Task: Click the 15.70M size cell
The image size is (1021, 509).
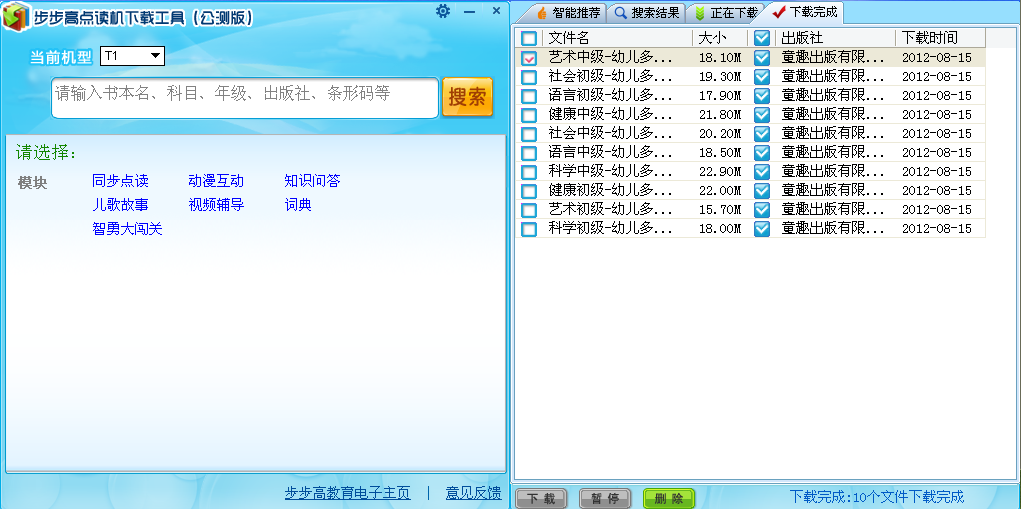Action: pos(720,210)
